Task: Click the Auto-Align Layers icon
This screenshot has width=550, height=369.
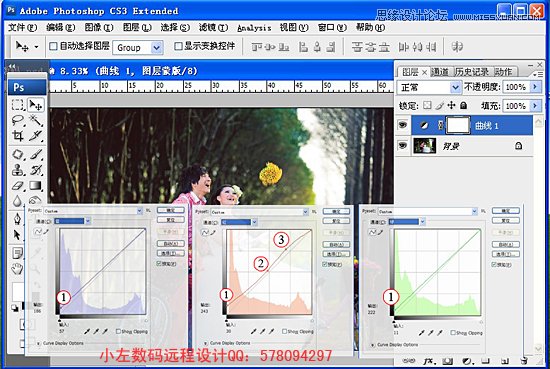Action: coord(457,47)
